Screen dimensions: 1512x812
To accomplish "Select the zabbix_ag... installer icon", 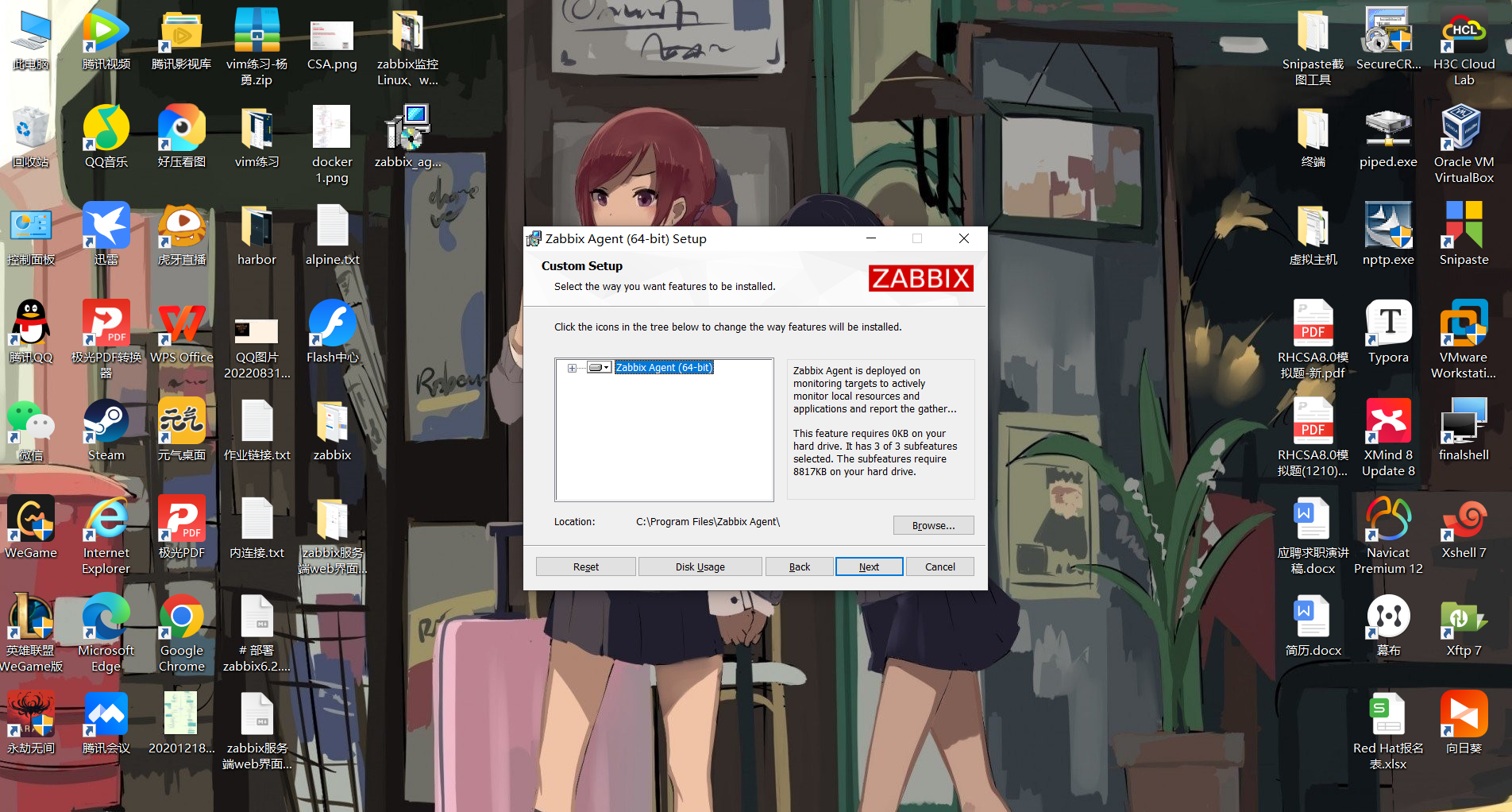I will pyautogui.click(x=407, y=137).
